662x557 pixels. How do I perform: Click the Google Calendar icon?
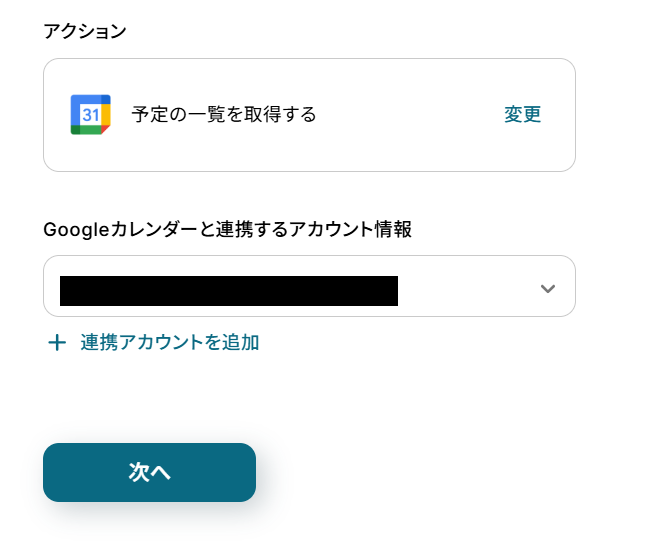coord(90,115)
